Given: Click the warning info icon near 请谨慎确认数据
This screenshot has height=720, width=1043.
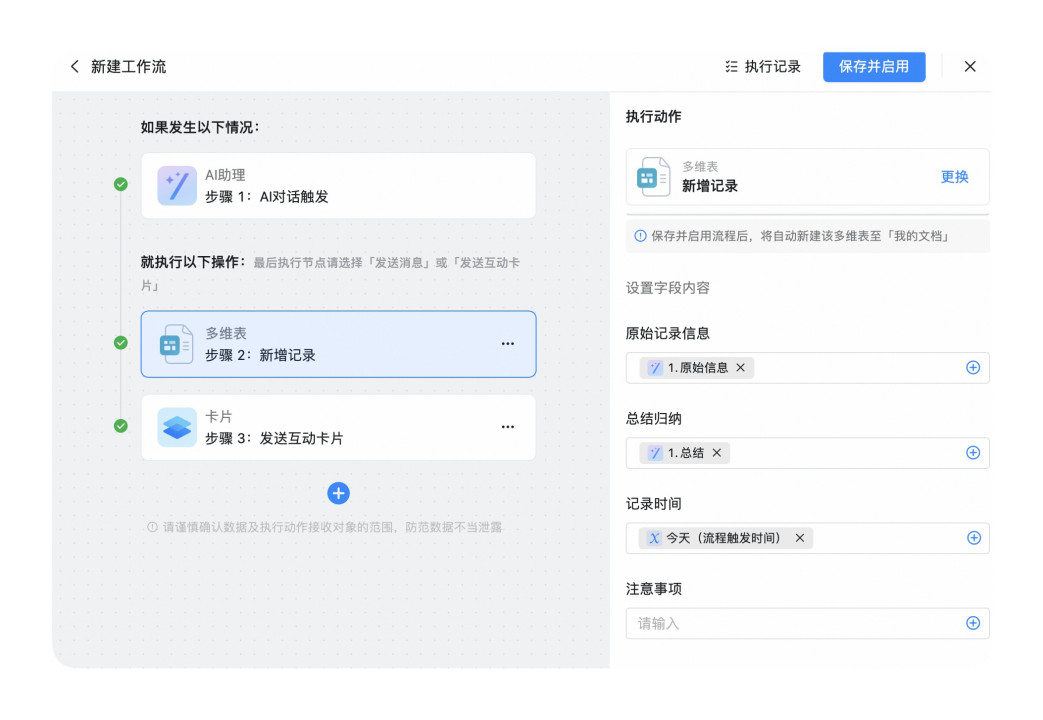Looking at the screenshot, I should 152,528.
